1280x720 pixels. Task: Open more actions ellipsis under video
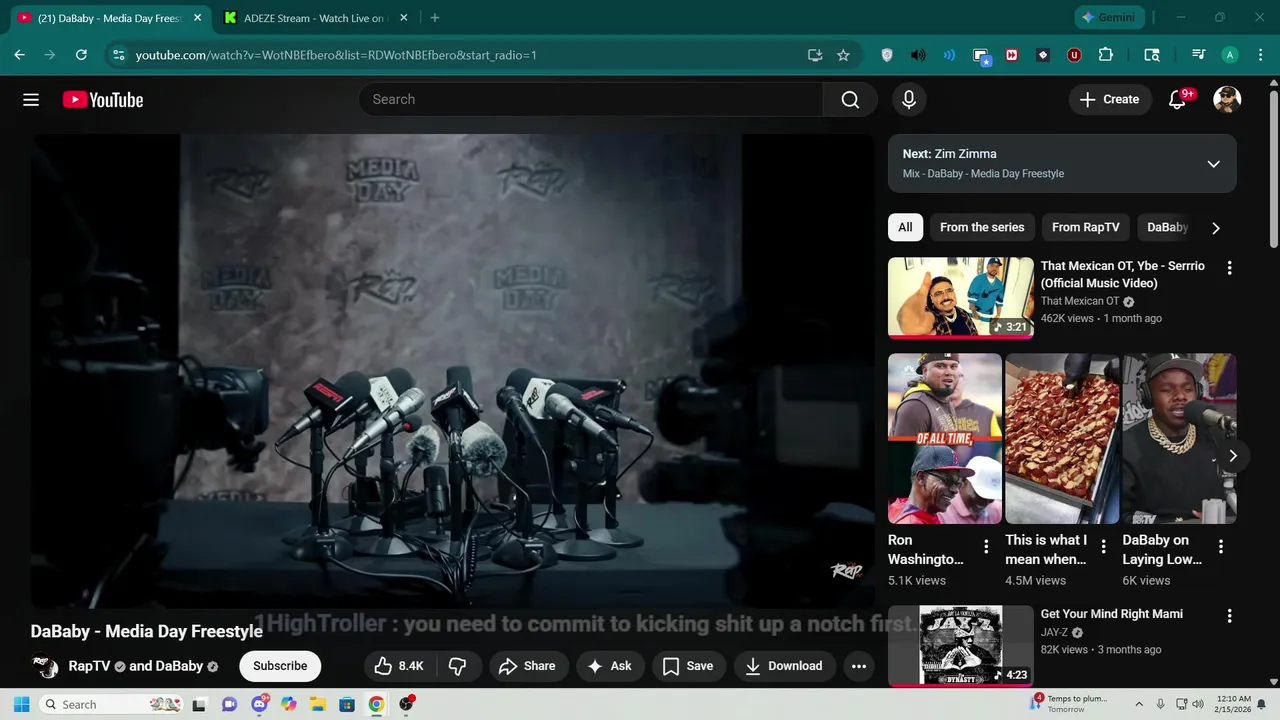[859, 666]
